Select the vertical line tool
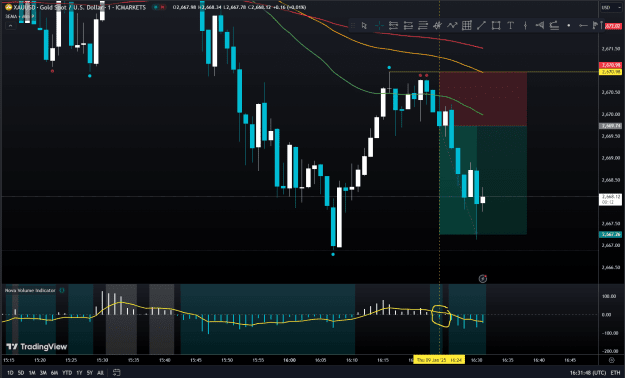 (525, 26)
